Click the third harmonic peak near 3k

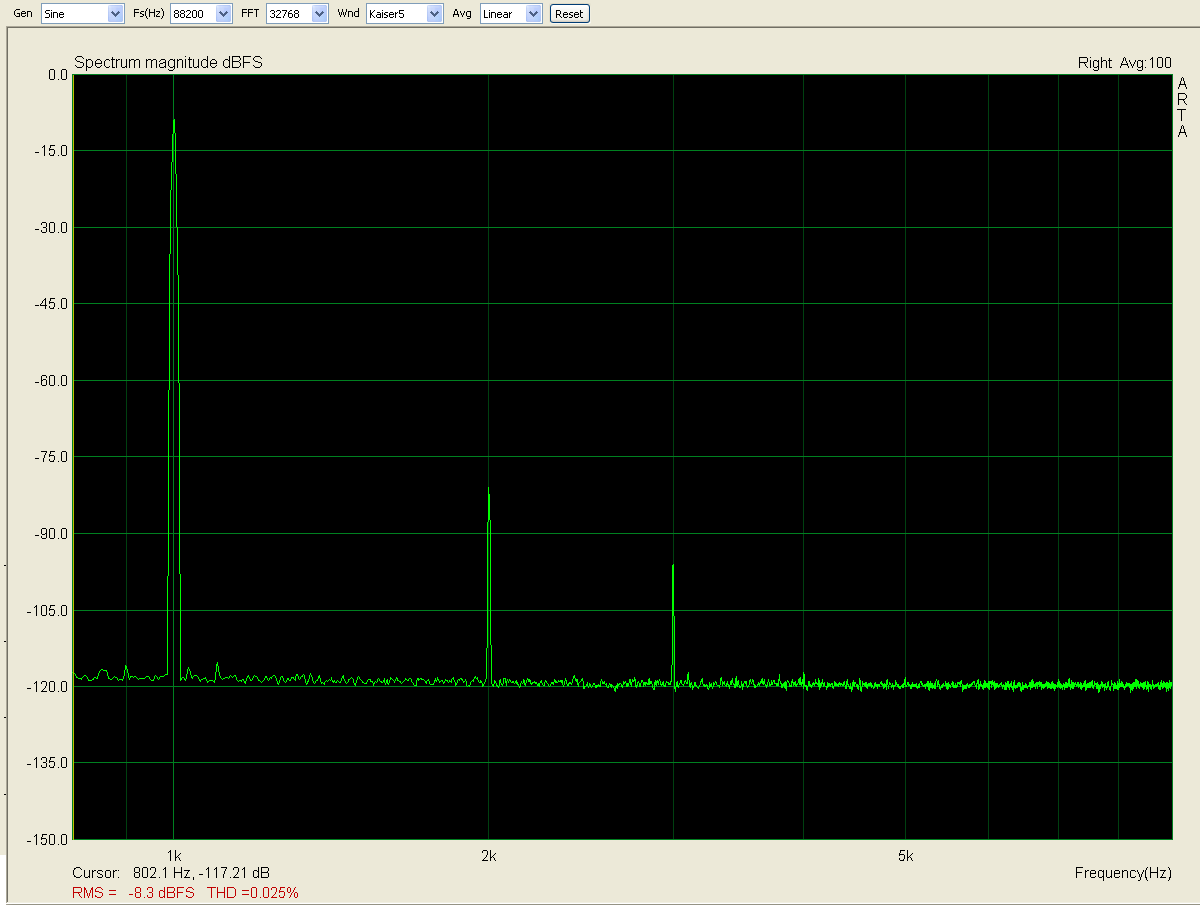673,567
